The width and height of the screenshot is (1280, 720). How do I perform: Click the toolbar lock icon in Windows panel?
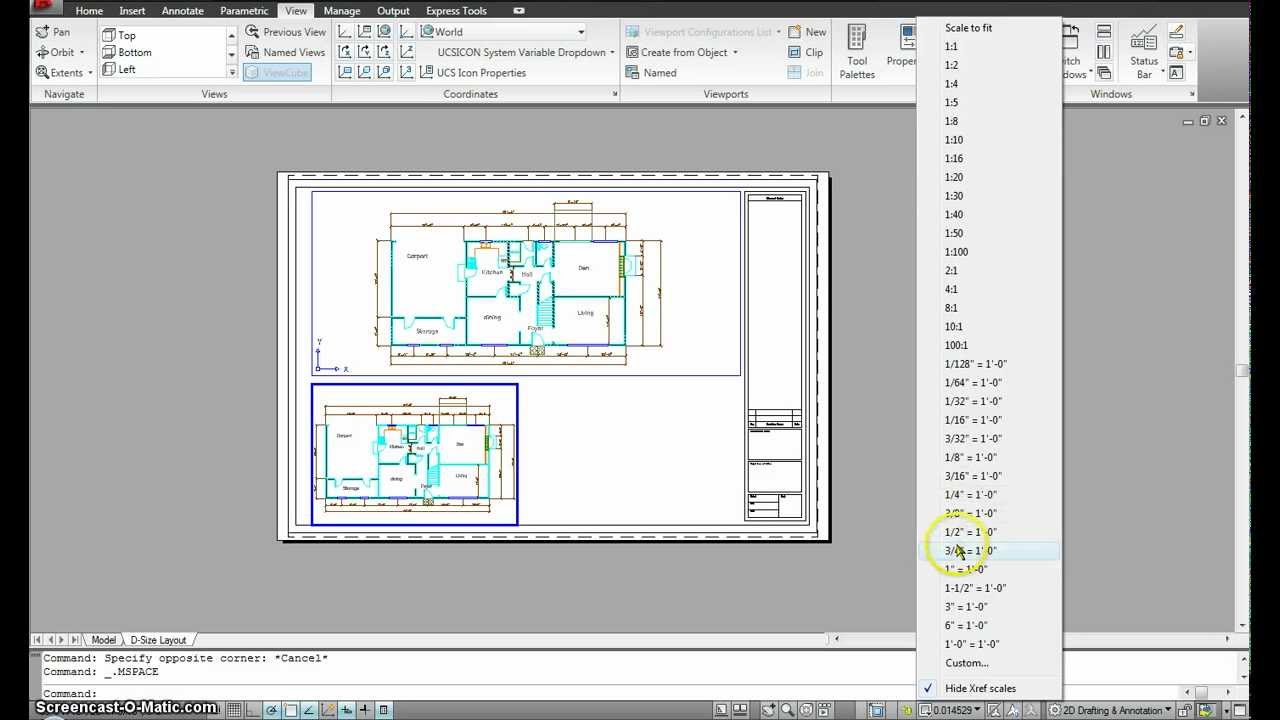[1176, 52]
